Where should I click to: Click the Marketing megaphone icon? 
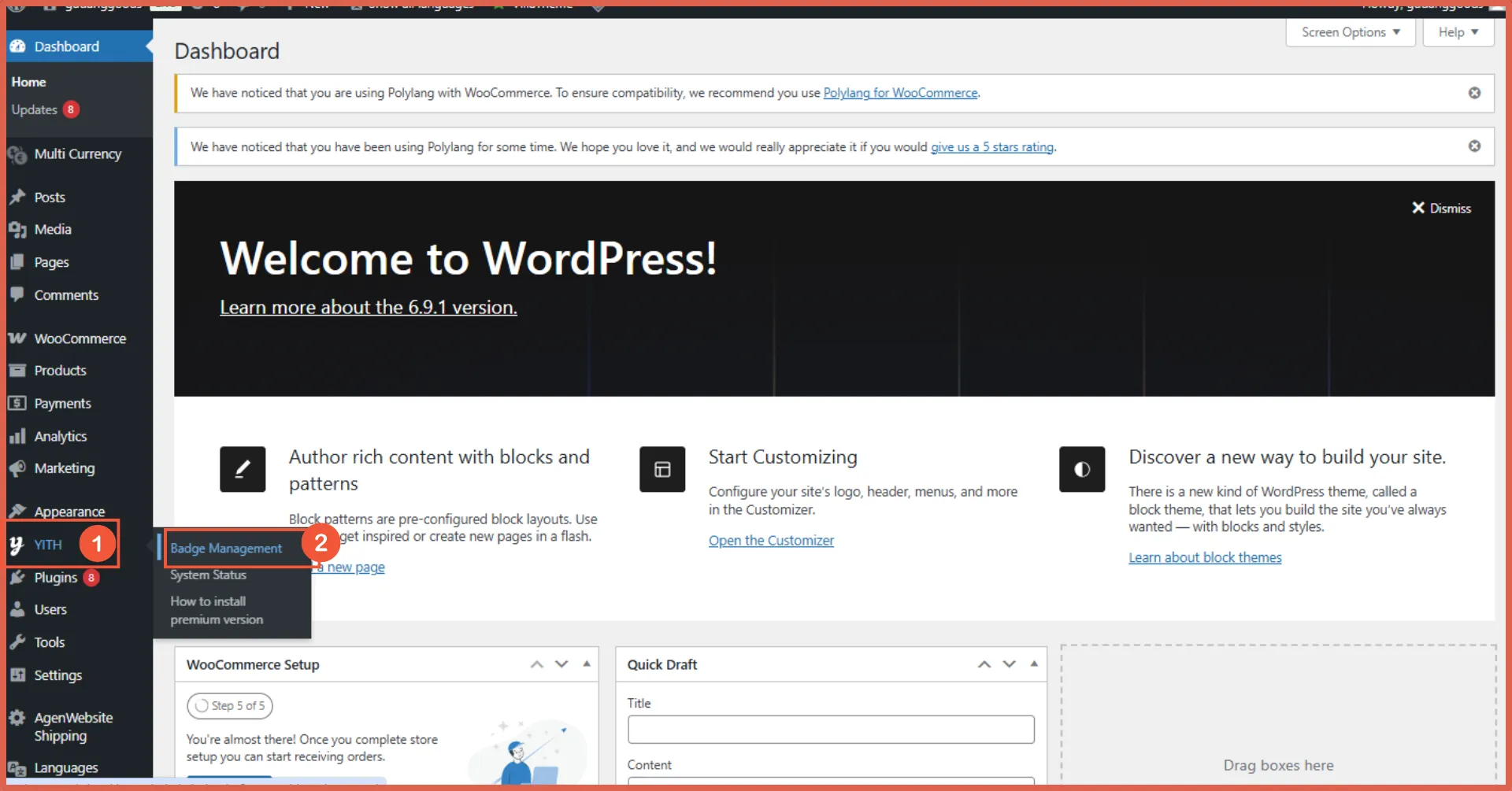(17, 468)
